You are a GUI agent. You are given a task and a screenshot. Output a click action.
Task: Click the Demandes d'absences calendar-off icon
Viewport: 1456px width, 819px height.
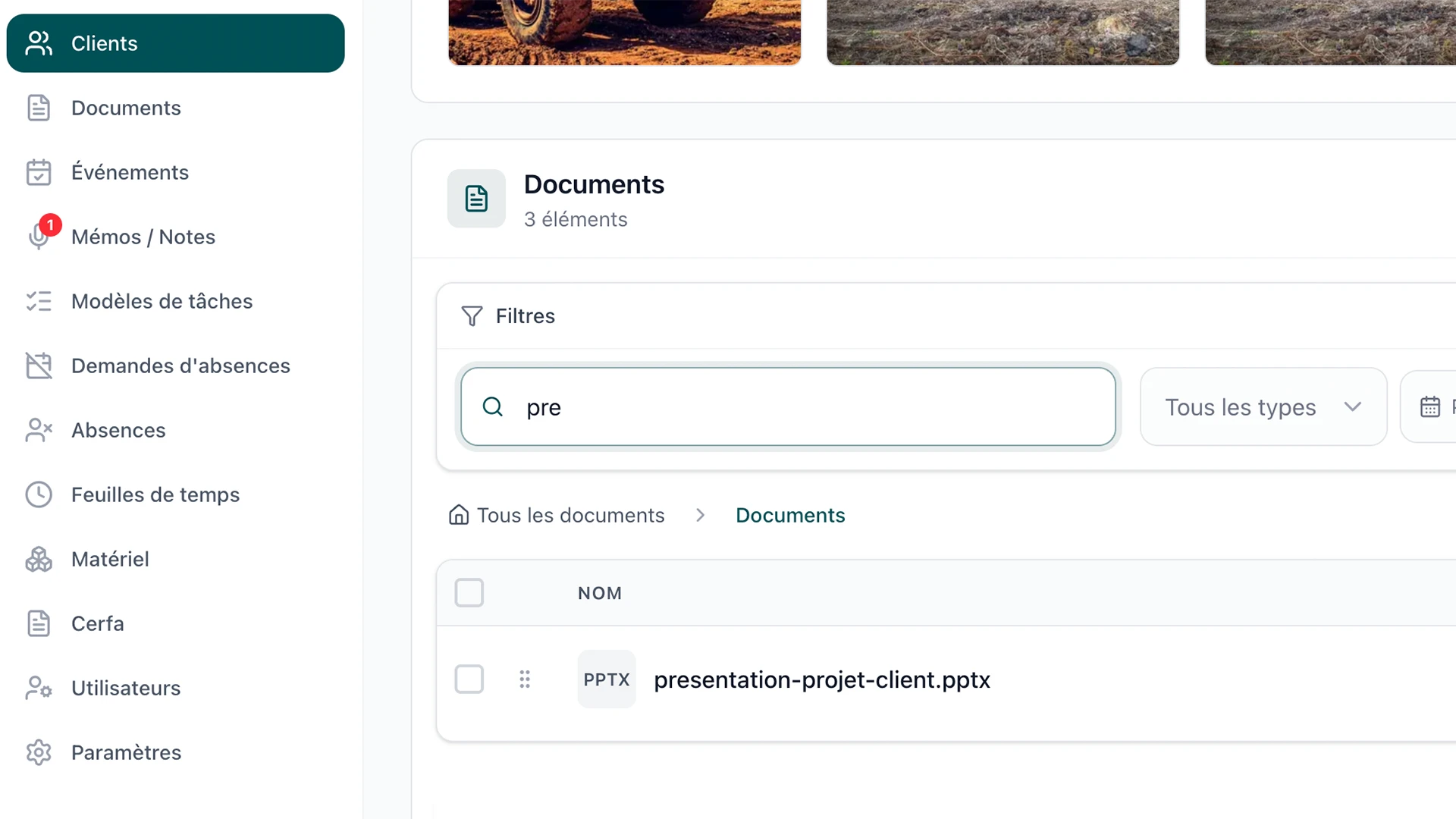[39, 366]
